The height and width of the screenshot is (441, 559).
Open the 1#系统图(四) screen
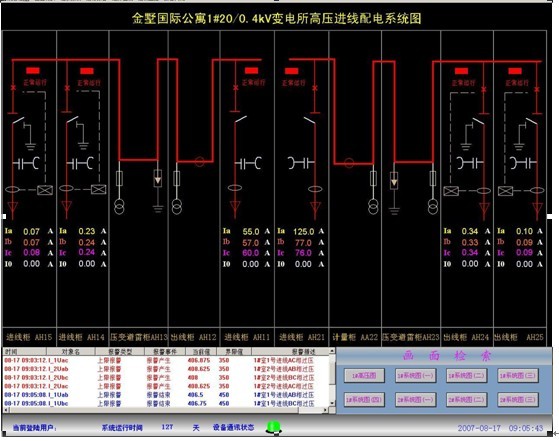[364, 399]
